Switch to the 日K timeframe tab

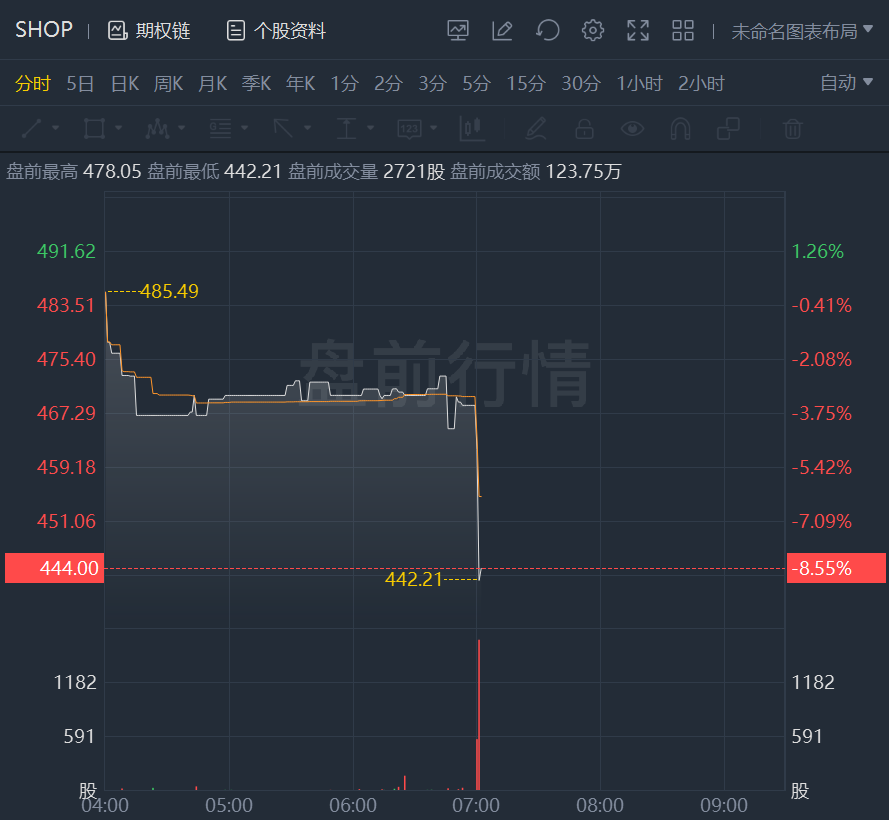click(125, 83)
